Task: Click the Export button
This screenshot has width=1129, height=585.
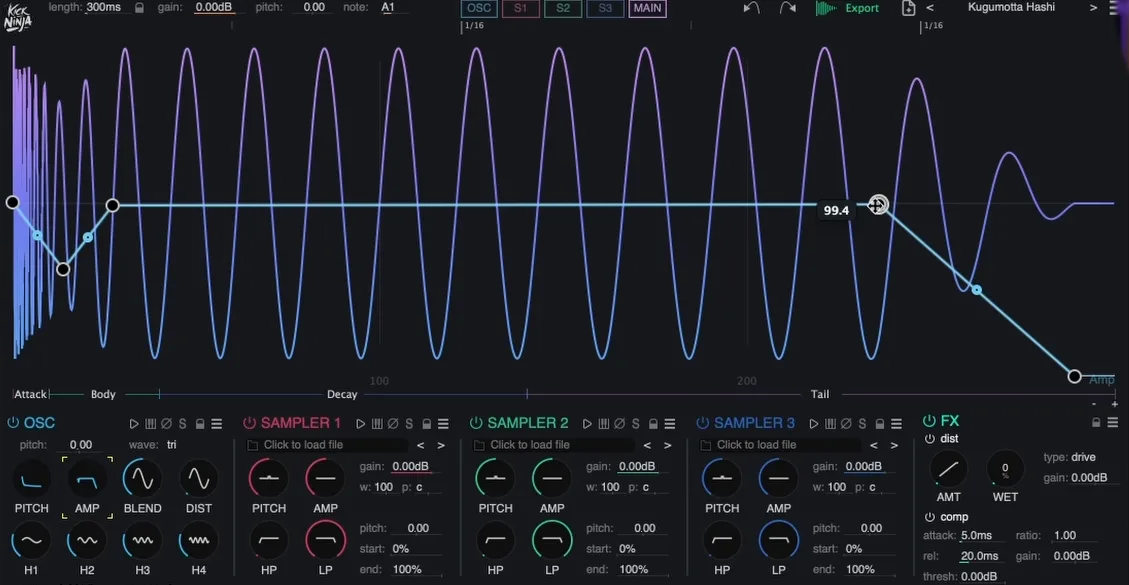Action: click(847, 8)
